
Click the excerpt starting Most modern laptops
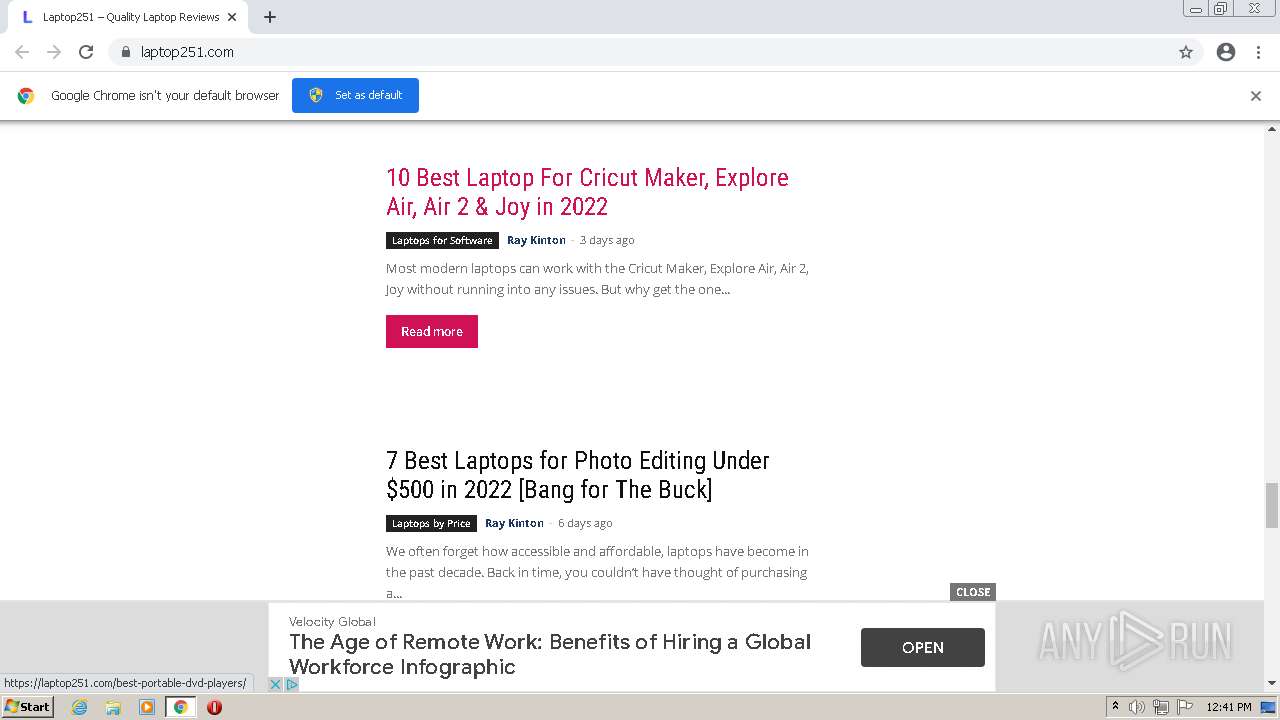click(597, 279)
